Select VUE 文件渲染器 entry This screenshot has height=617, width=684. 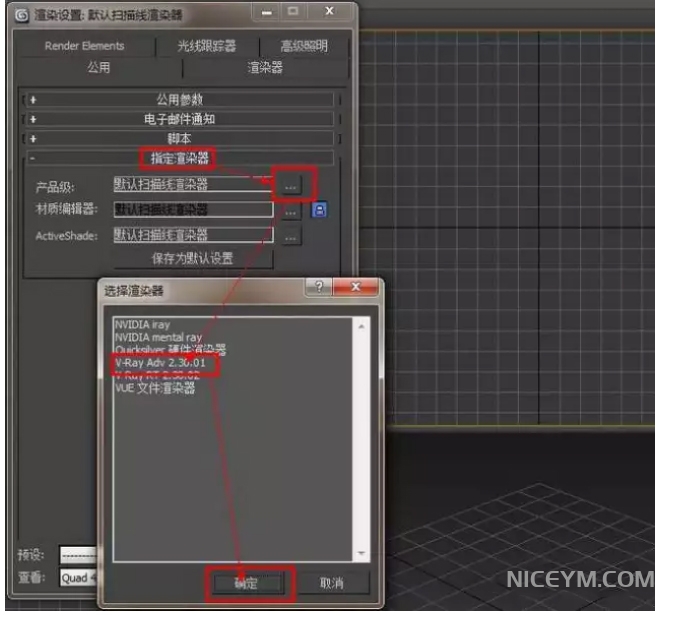[155, 388]
